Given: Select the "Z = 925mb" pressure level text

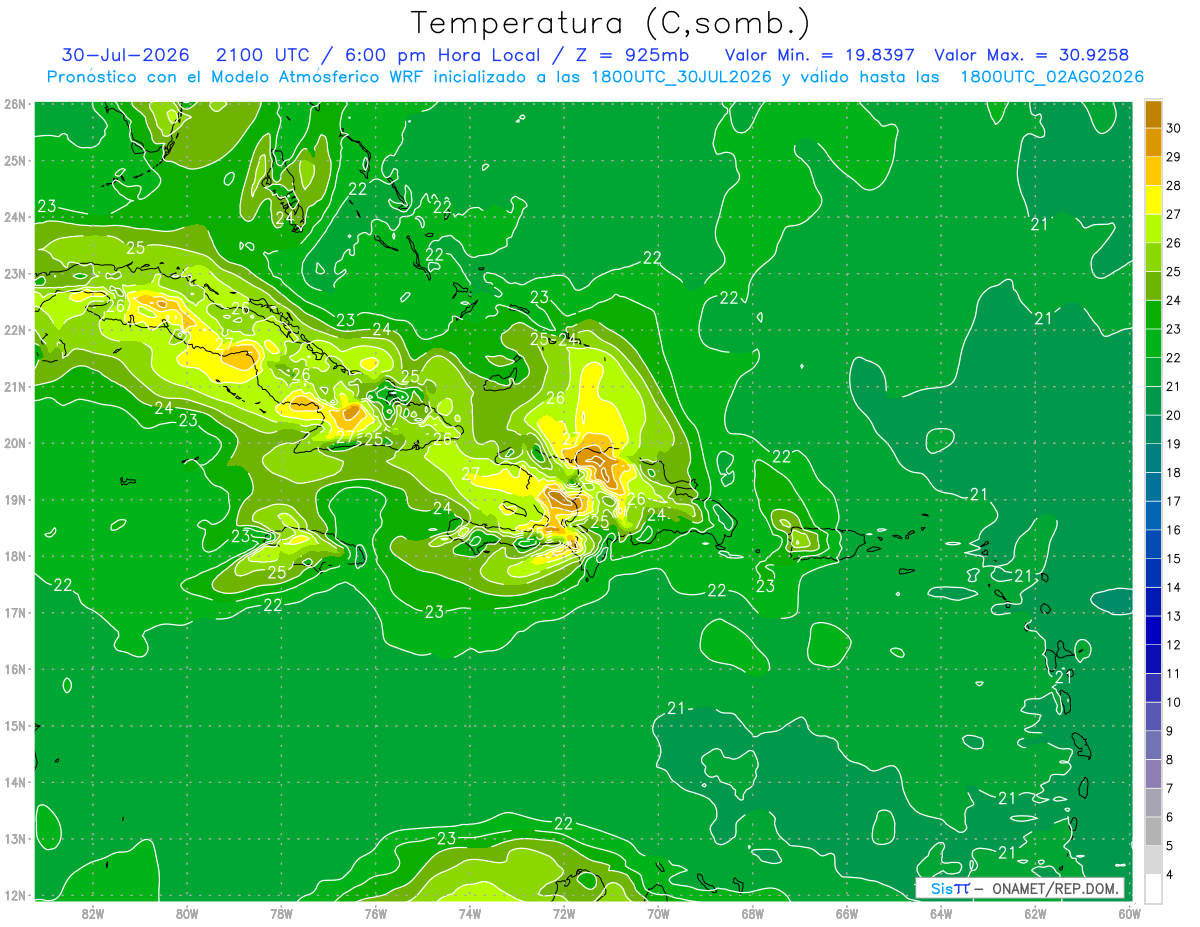Looking at the screenshot, I should pos(634,55).
